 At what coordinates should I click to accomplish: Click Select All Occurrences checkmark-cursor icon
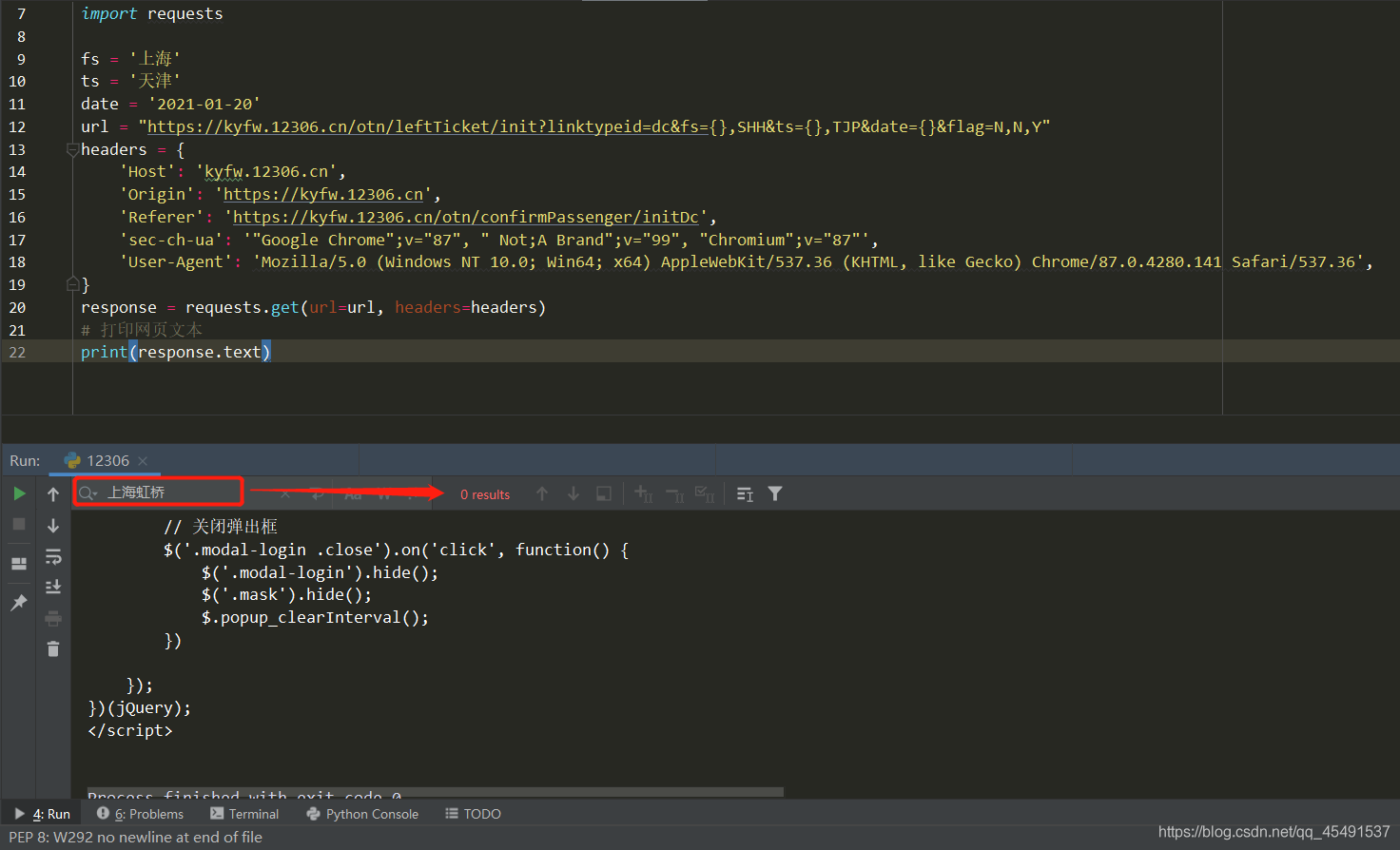[705, 493]
